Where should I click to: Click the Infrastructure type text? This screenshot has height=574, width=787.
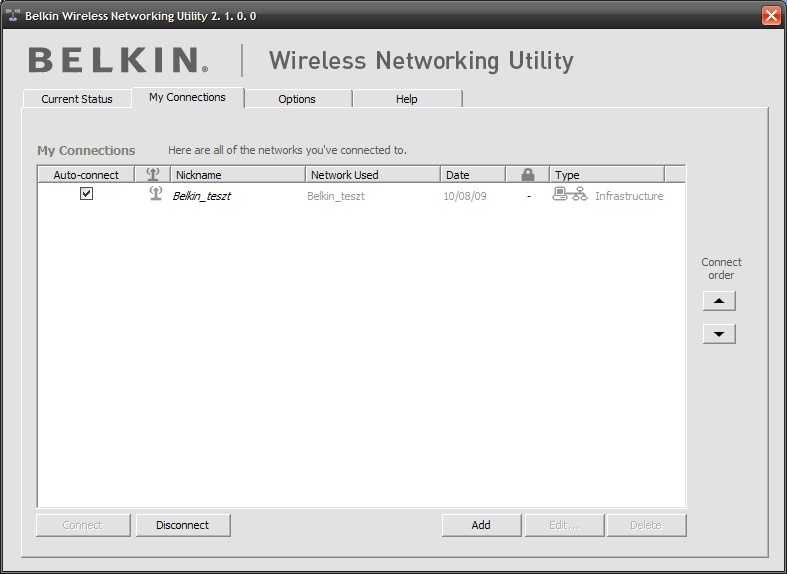click(629, 196)
